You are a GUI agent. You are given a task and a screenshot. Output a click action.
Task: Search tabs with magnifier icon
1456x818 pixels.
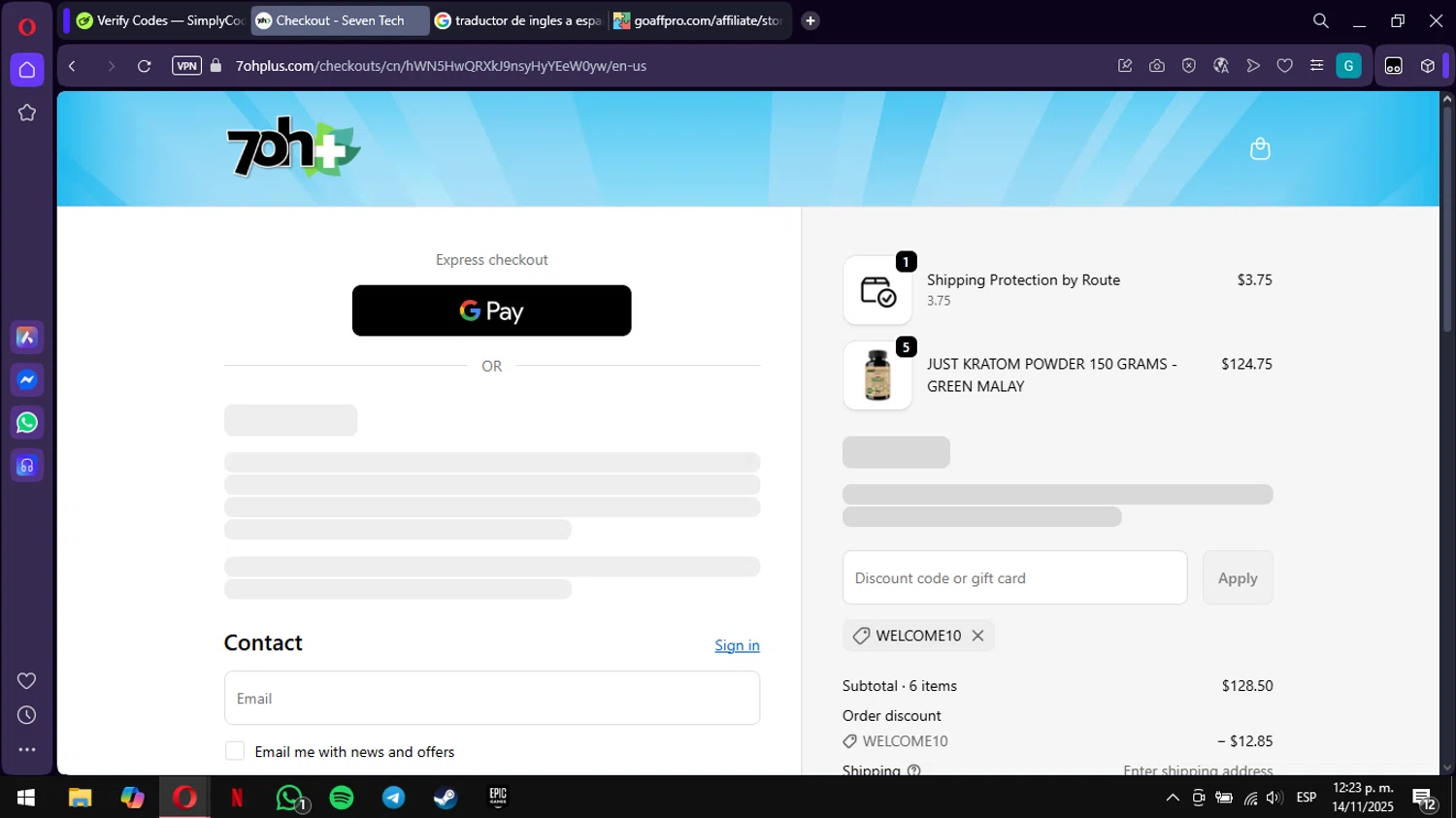pyautogui.click(x=1321, y=20)
